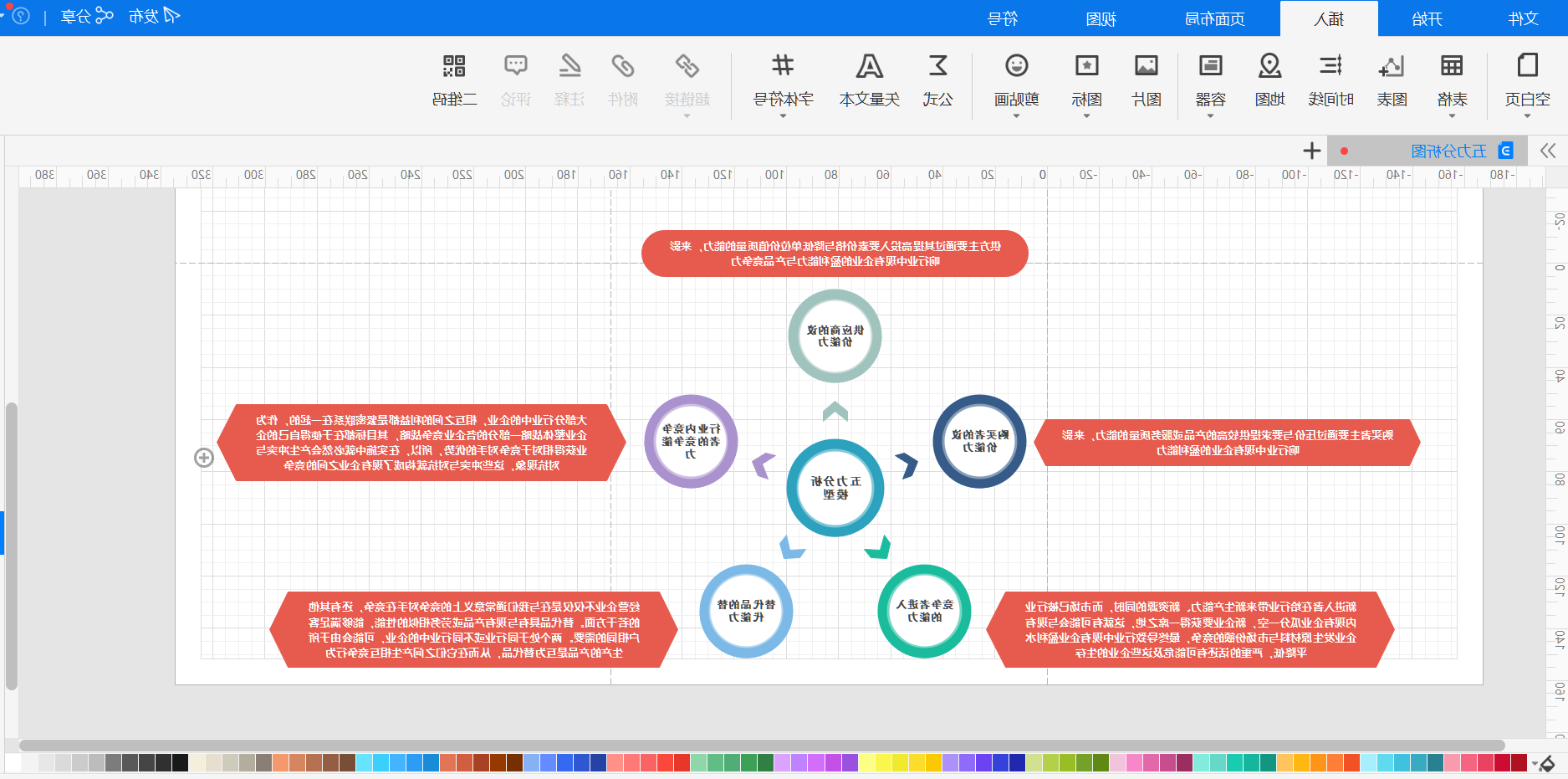Insert a picture (图片)
Screen dimensions: 1568x779
point(1146,81)
